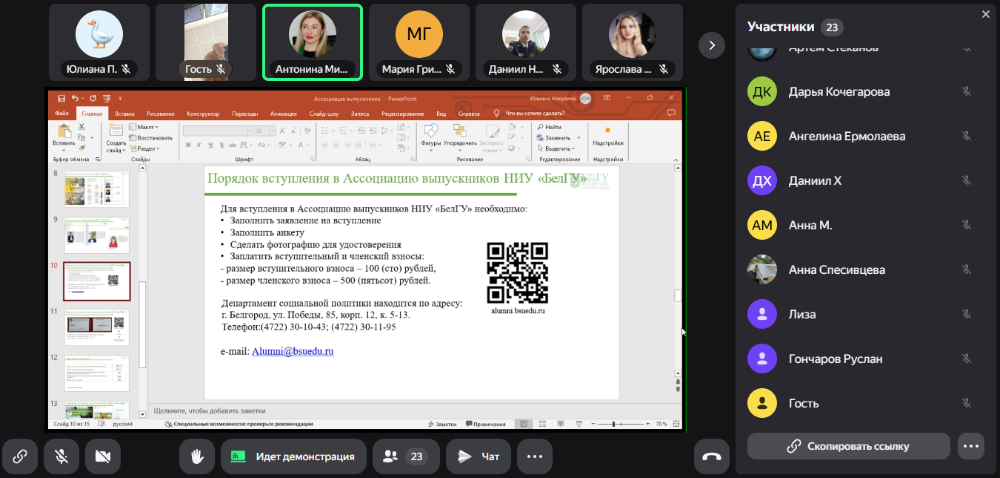Viewport: 1000px width, 478px height.
Task: Select Гость video tile
Action: coord(206,43)
